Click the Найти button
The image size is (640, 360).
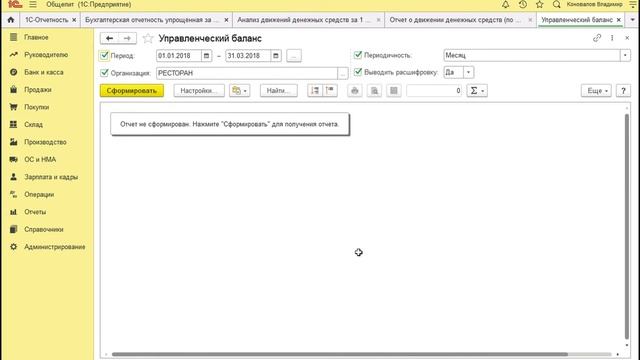[279, 91]
